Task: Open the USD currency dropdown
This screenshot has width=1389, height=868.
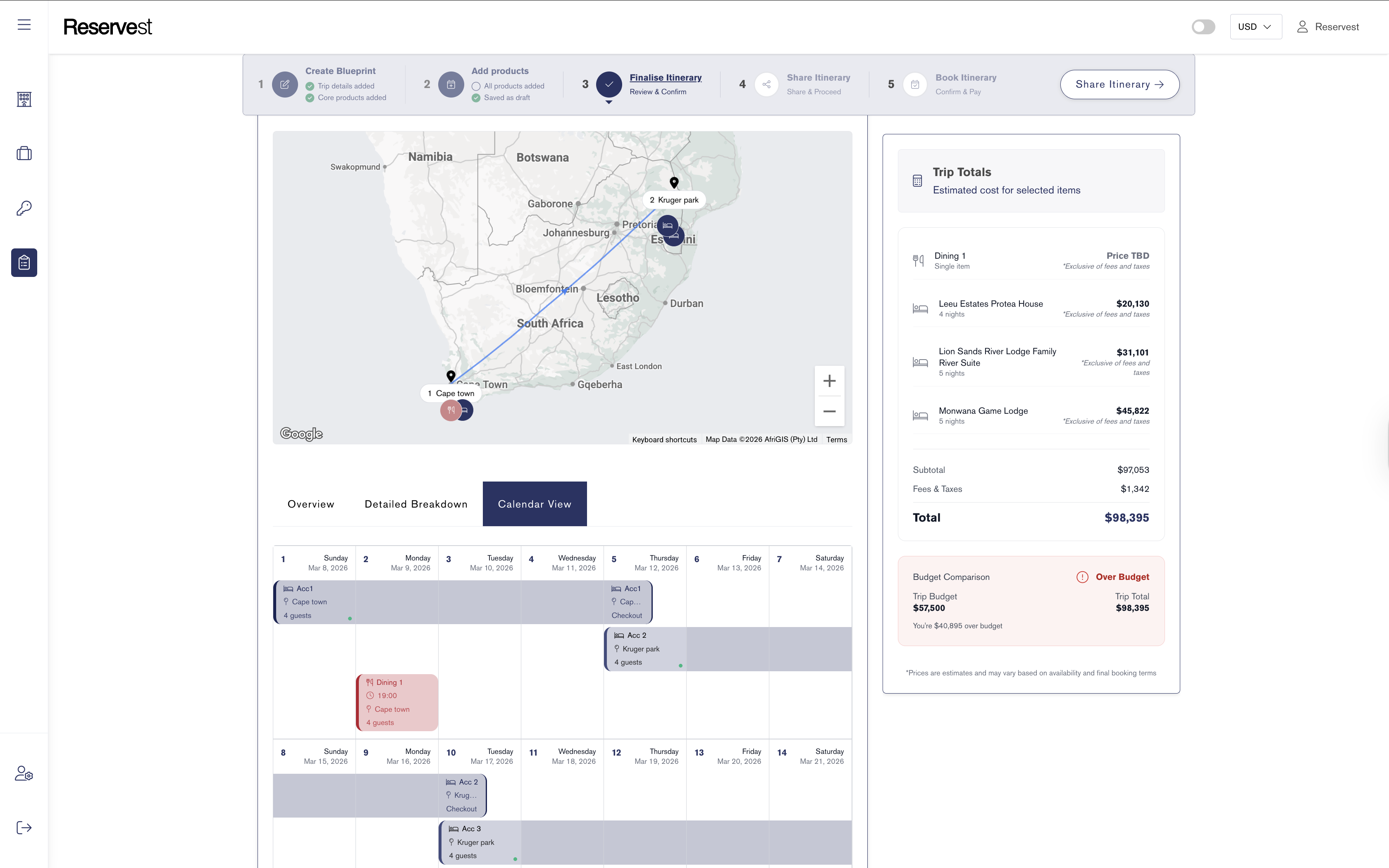Action: coord(1255,27)
